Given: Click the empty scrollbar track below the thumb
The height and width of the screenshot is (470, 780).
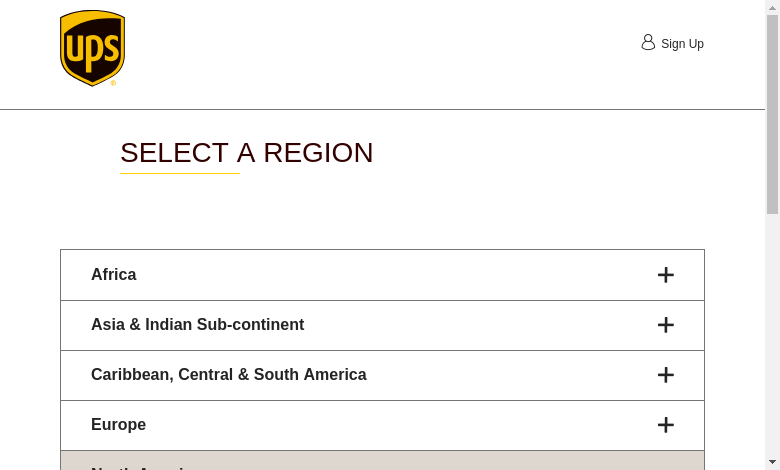Looking at the screenshot, I should [x=772, y=340].
